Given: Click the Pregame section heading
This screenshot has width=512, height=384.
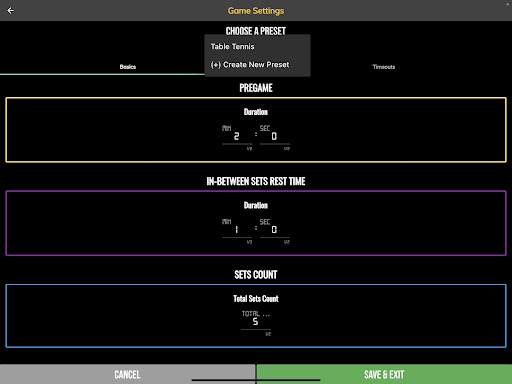Looking at the screenshot, I should coord(256,88).
